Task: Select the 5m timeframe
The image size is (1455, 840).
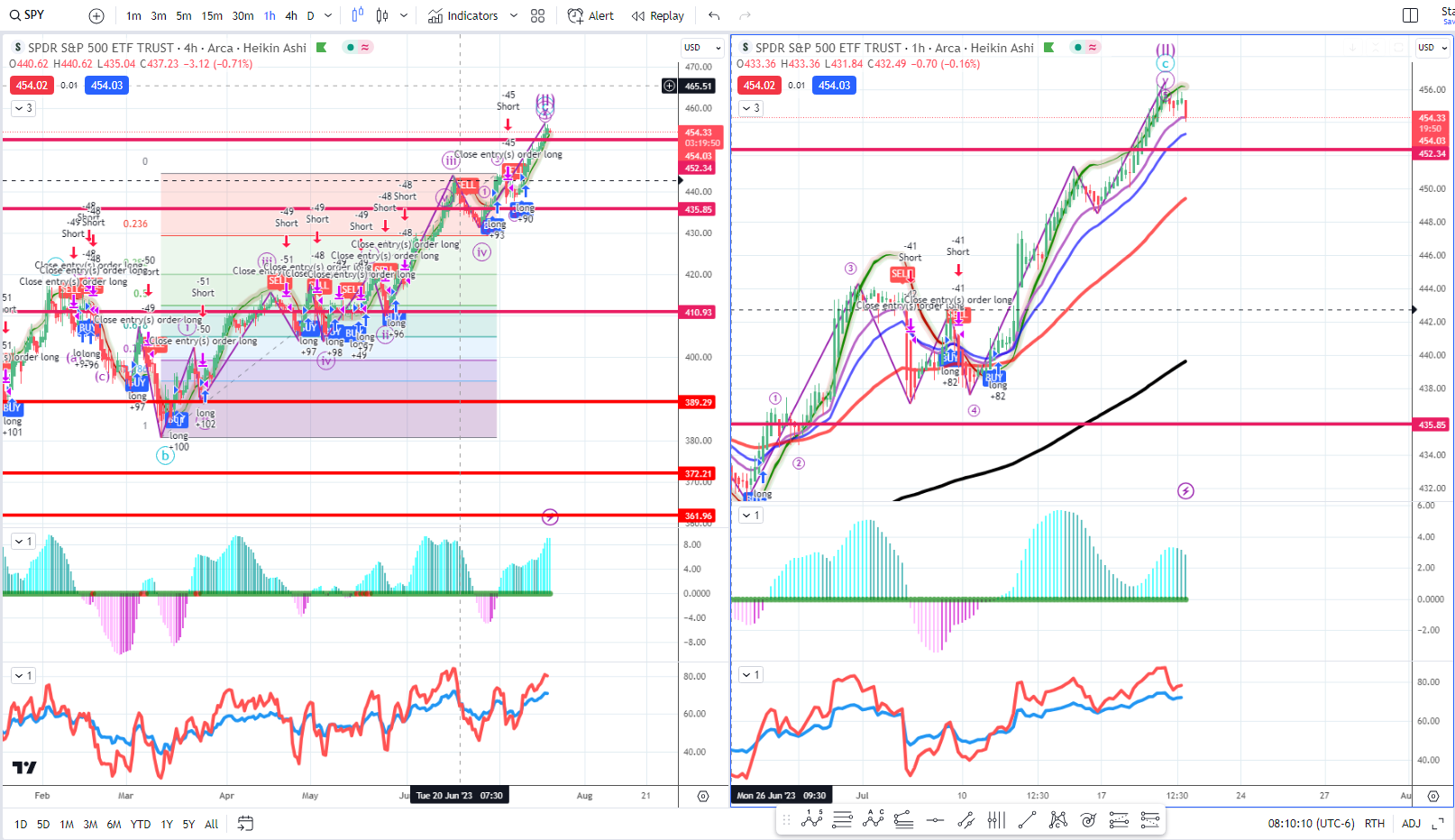Action: [x=184, y=16]
